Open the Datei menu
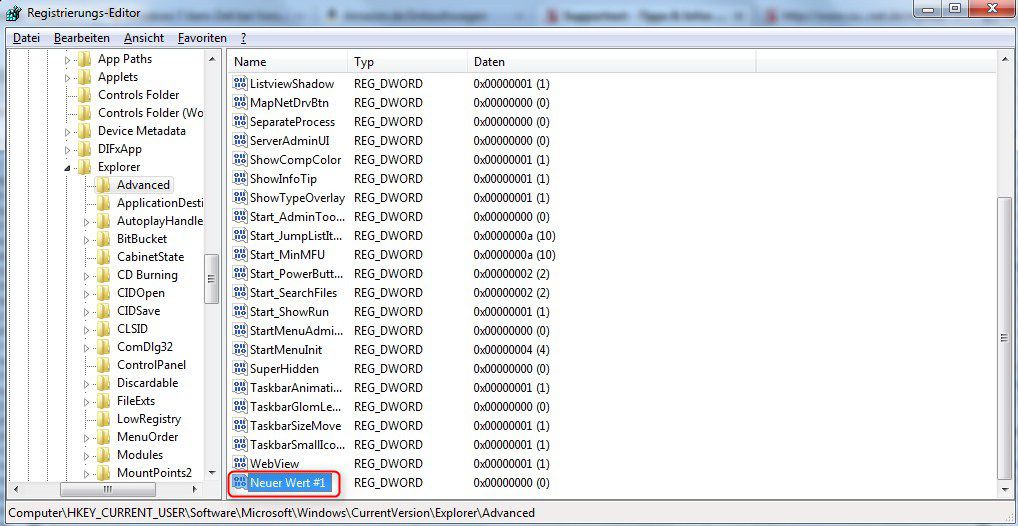This screenshot has width=1018, height=526. [26, 37]
